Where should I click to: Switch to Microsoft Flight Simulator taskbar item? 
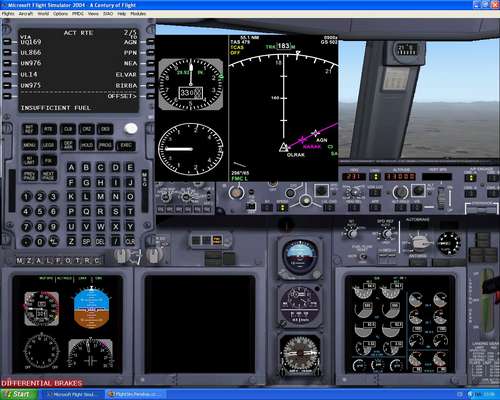click(72, 394)
